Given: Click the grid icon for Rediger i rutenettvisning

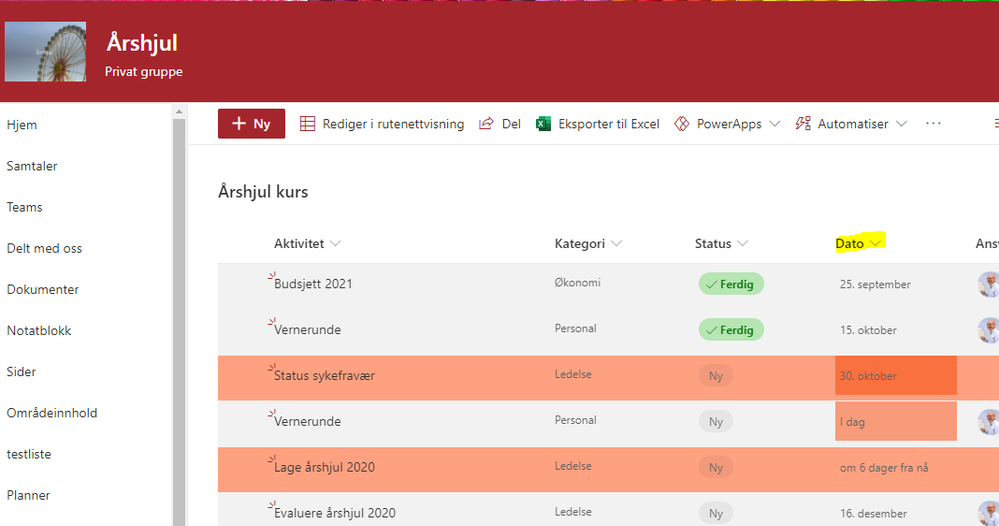Looking at the screenshot, I should pos(307,124).
